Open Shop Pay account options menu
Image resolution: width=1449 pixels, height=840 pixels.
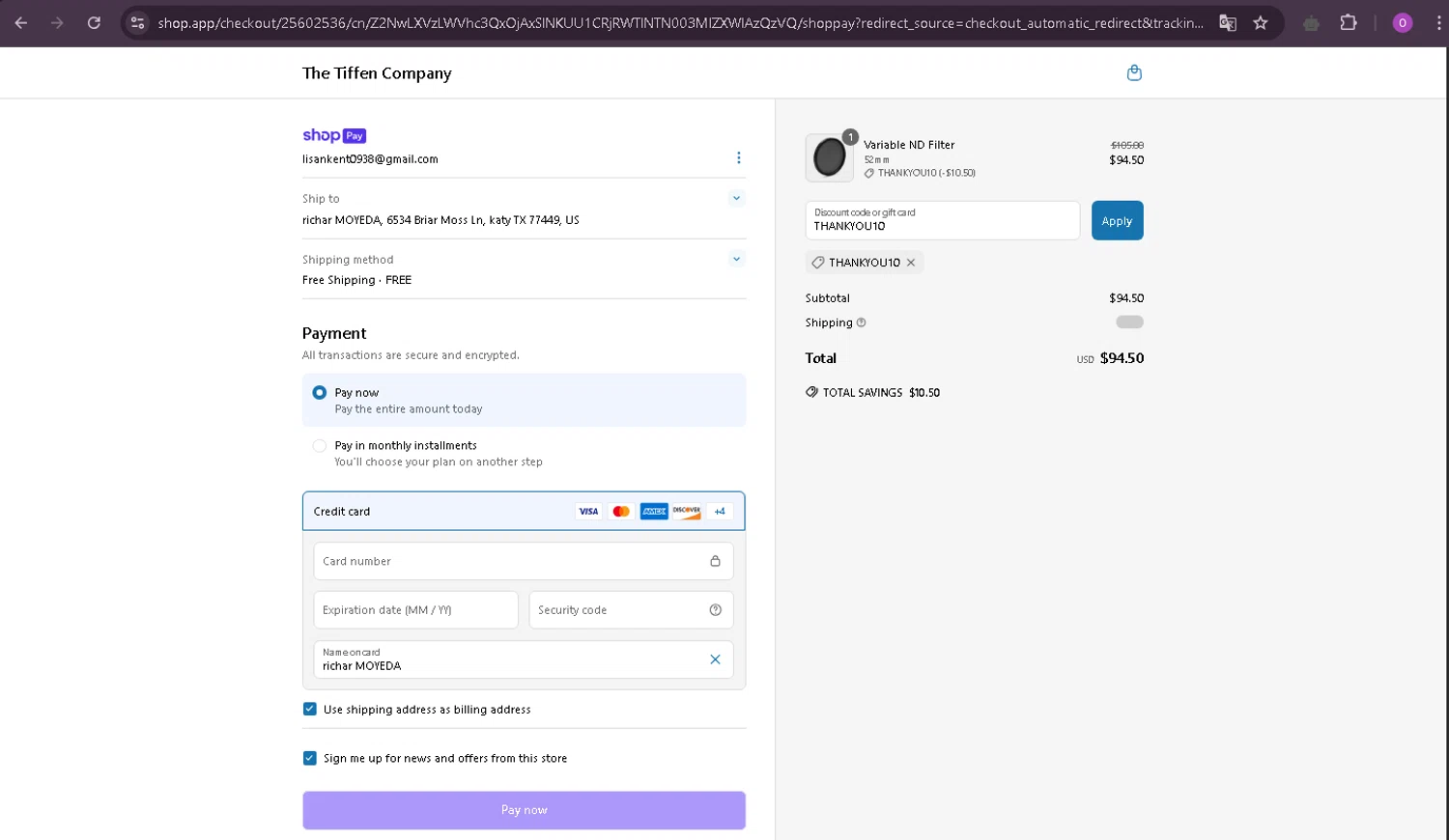tap(739, 157)
